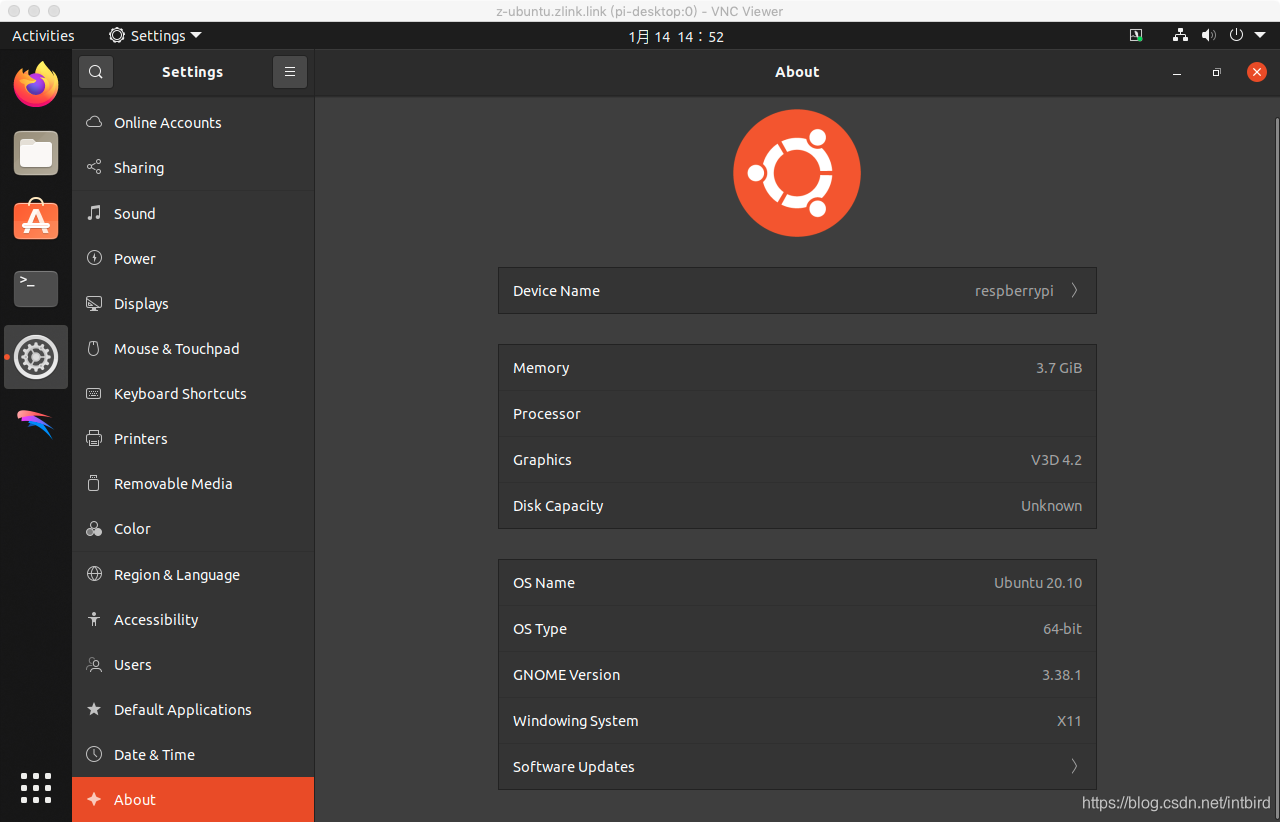Click the Memory value 3.7 GiB
1280x822 pixels.
point(1059,367)
